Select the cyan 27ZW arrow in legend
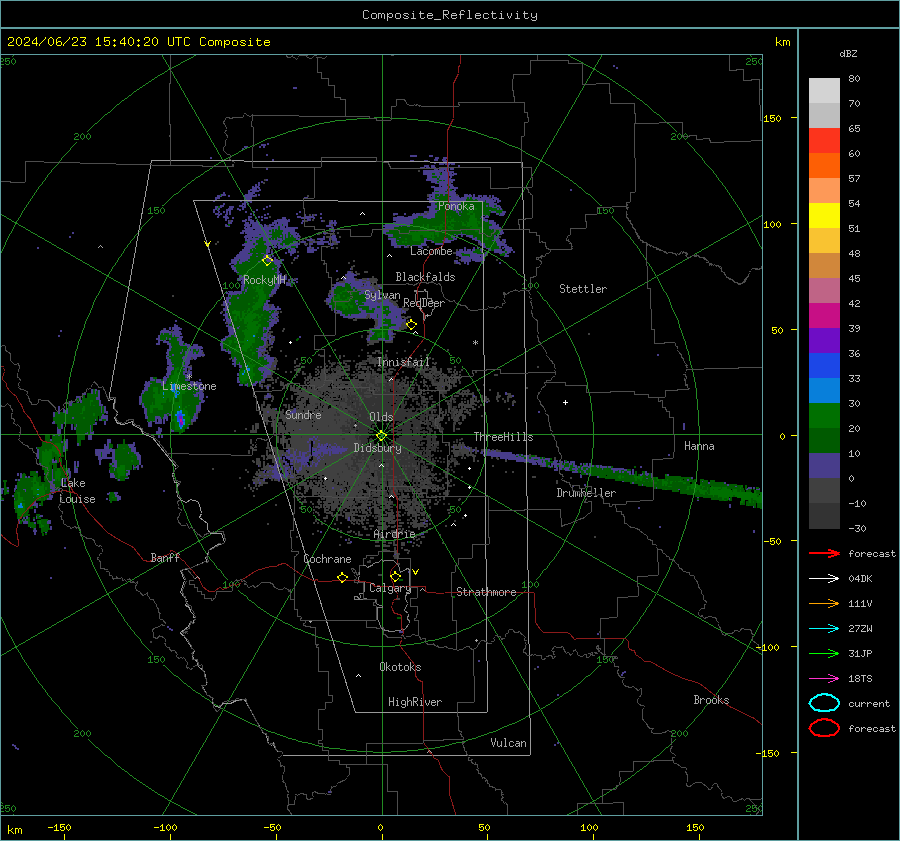Image resolution: width=900 pixels, height=841 pixels. (824, 629)
